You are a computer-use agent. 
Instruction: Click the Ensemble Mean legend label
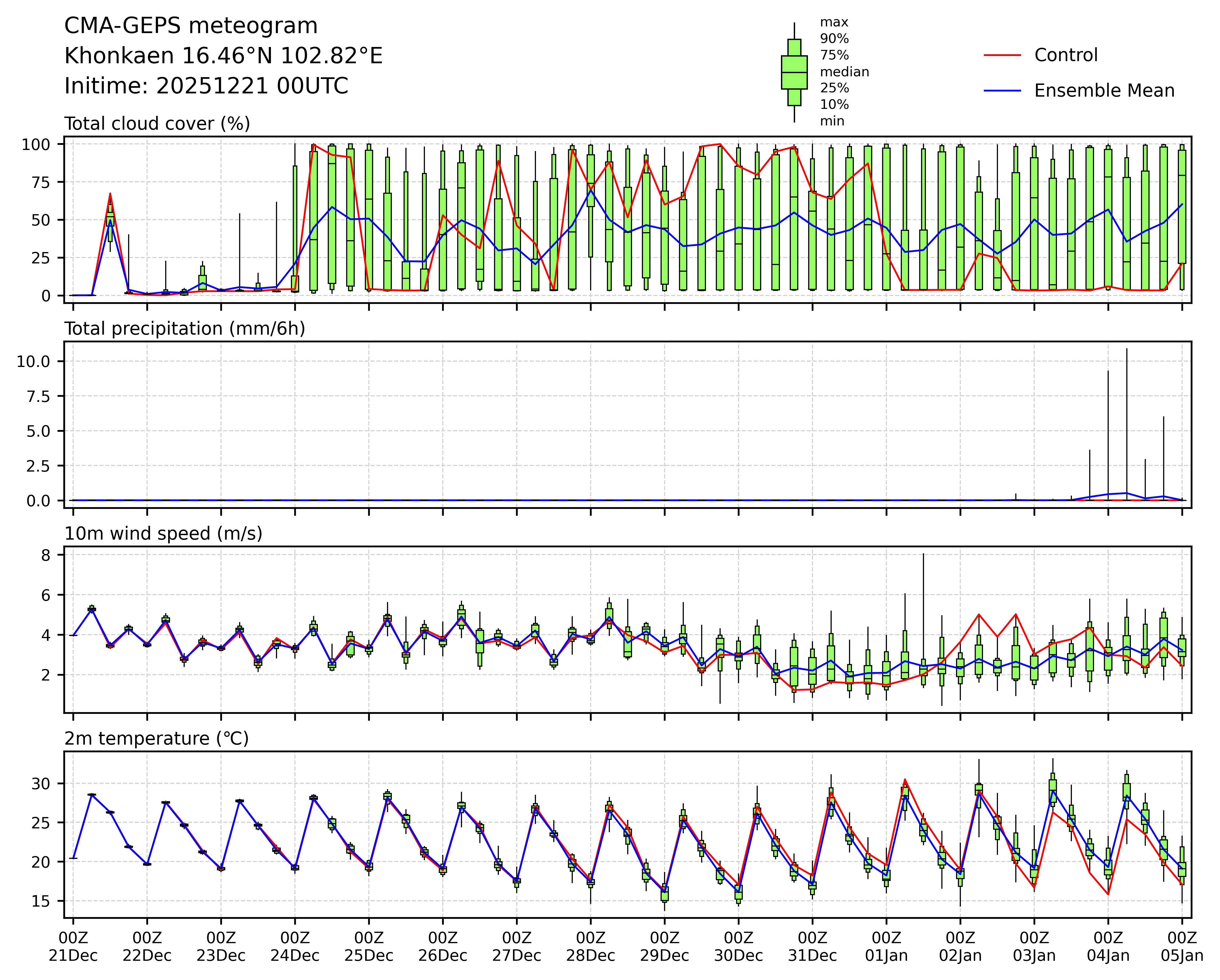(1104, 90)
